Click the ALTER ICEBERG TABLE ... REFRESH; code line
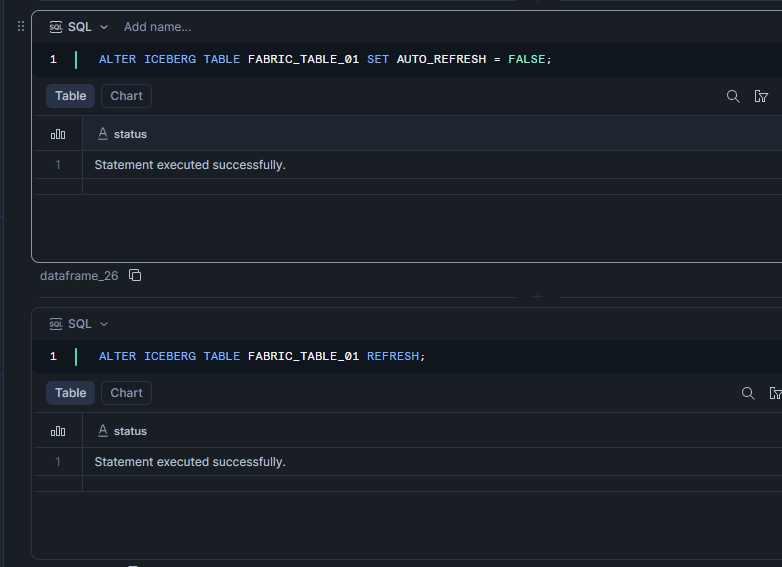Image resolution: width=782 pixels, height=567 pixels. pos(262,357)
